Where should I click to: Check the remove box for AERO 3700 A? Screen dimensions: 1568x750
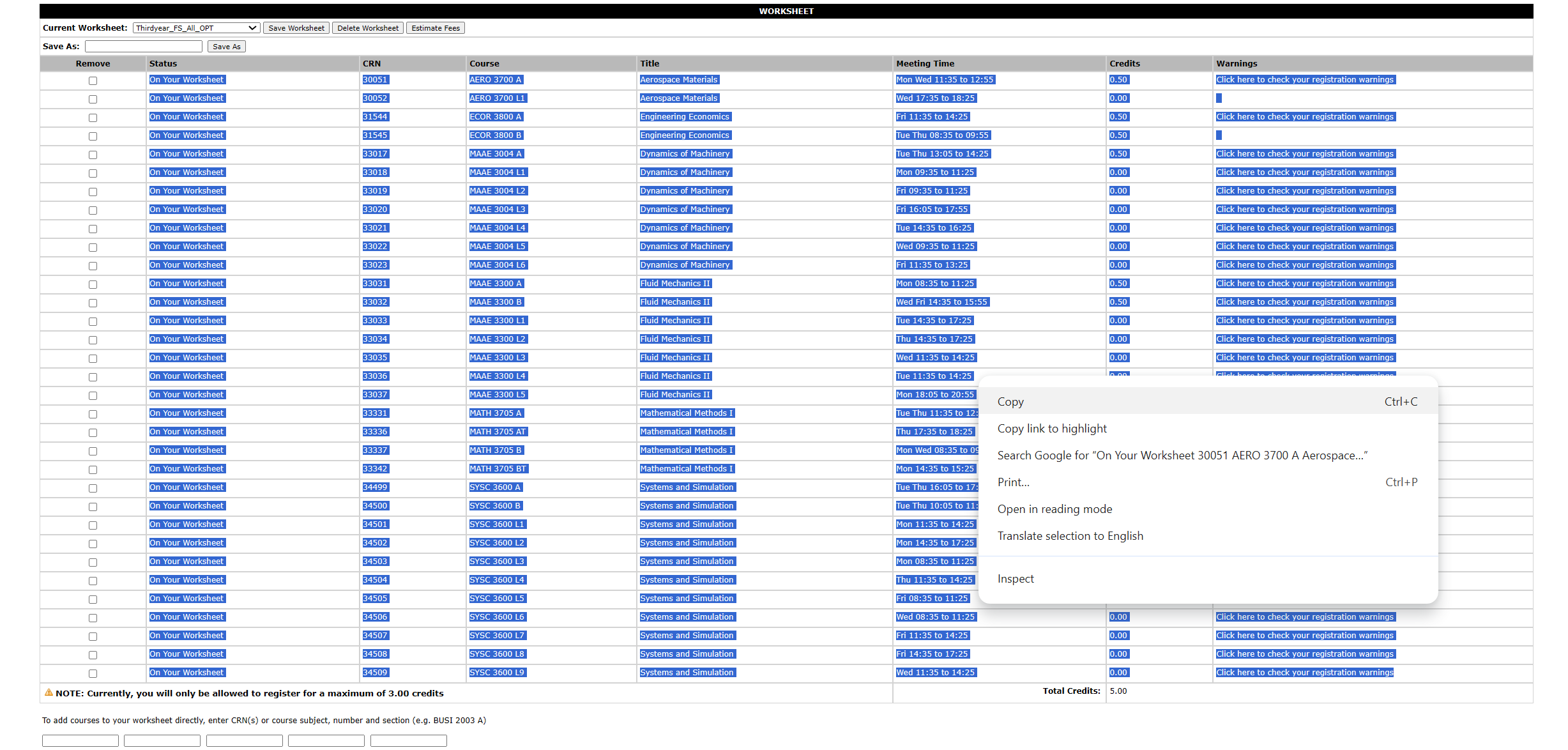[x=93, y=80]
